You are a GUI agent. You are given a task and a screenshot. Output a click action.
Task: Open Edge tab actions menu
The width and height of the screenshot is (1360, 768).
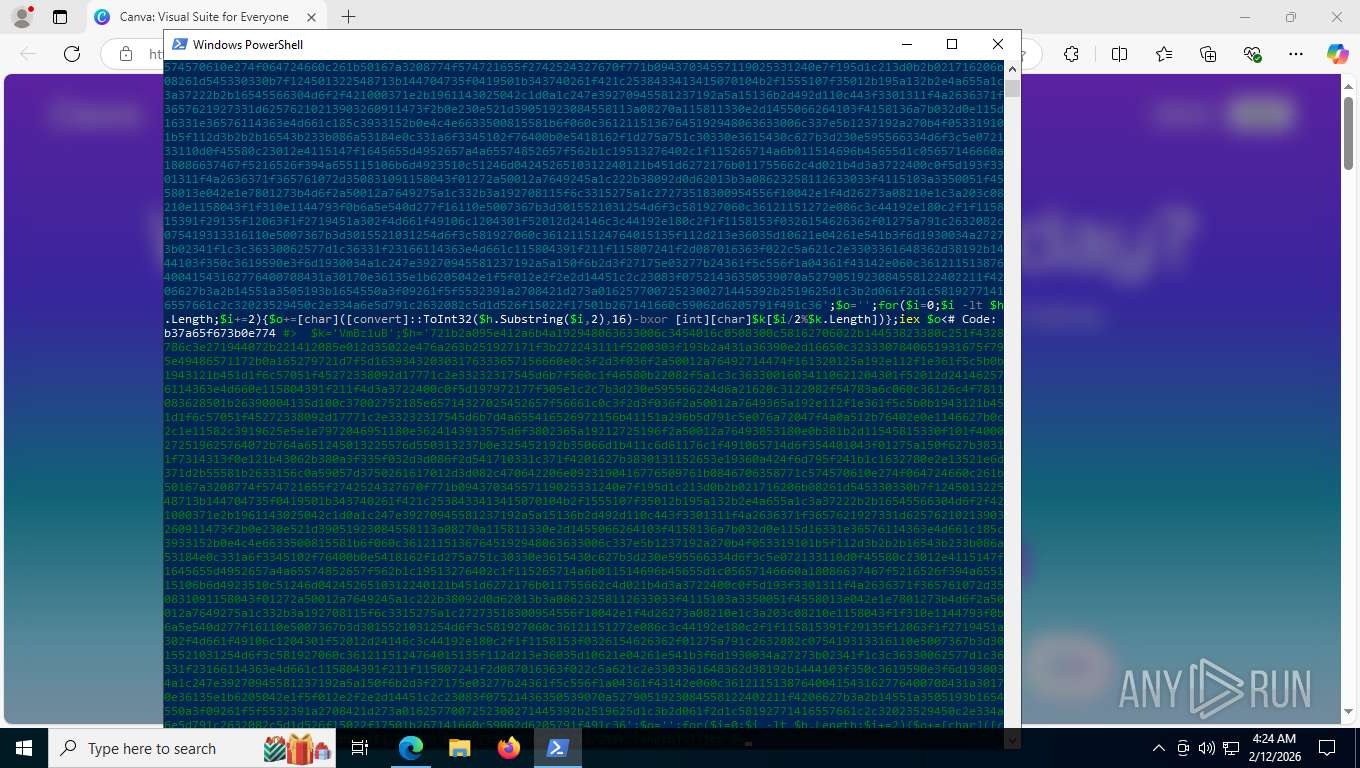pyautogui.click(x=60, y=17)
